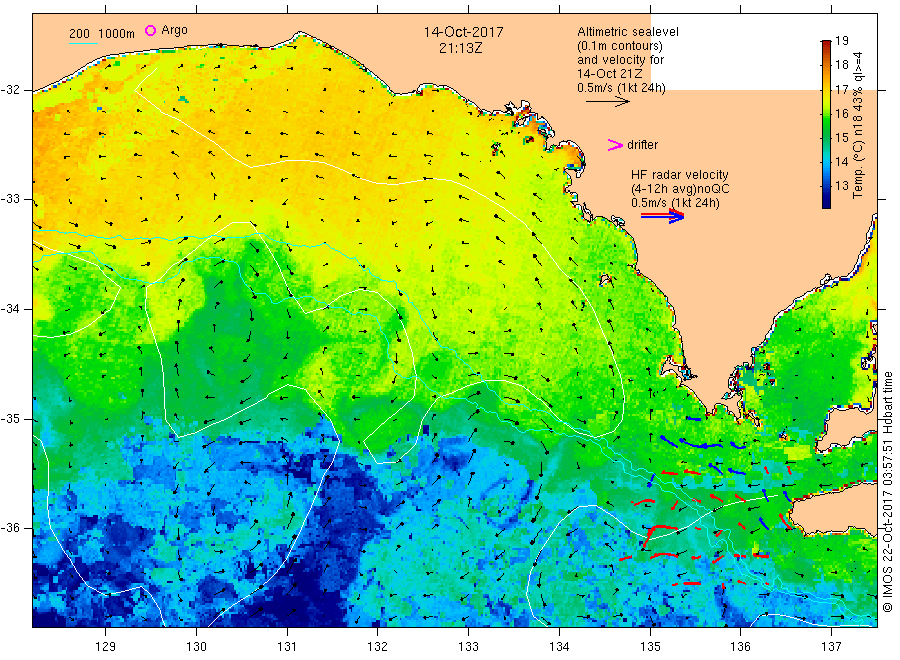This screenshot has width=900, height=660.
Task: Click the color bar value 16
Action: click(841, 114)
